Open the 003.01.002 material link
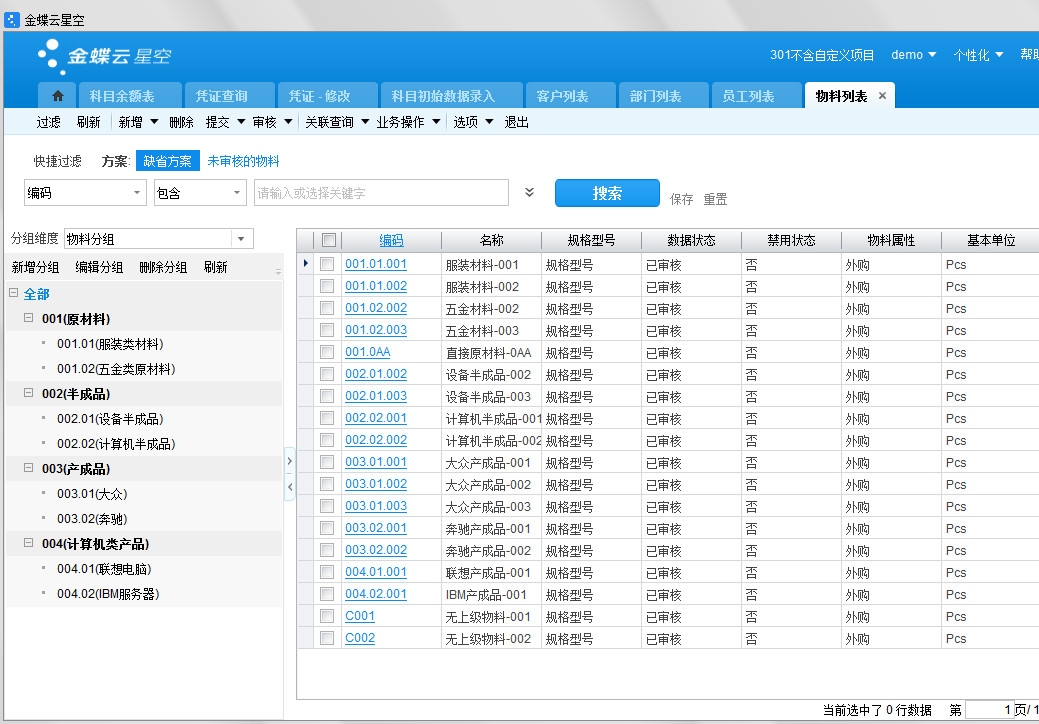Viewport: 1039px width, 724px height. pyautogui.click(x=376, y=484)
